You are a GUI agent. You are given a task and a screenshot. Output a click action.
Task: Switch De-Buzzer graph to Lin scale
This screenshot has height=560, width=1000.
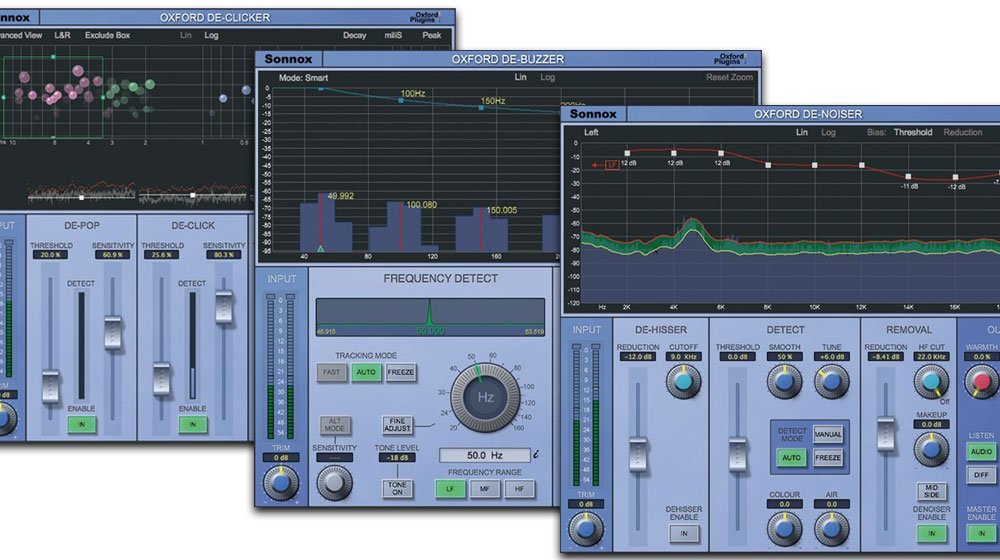click(520, 77)
